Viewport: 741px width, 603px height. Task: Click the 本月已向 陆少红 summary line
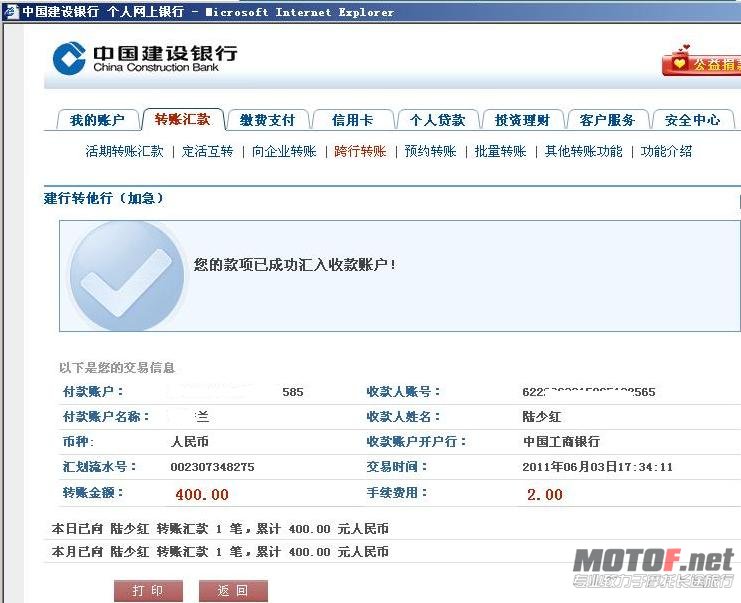pos(220,551)
